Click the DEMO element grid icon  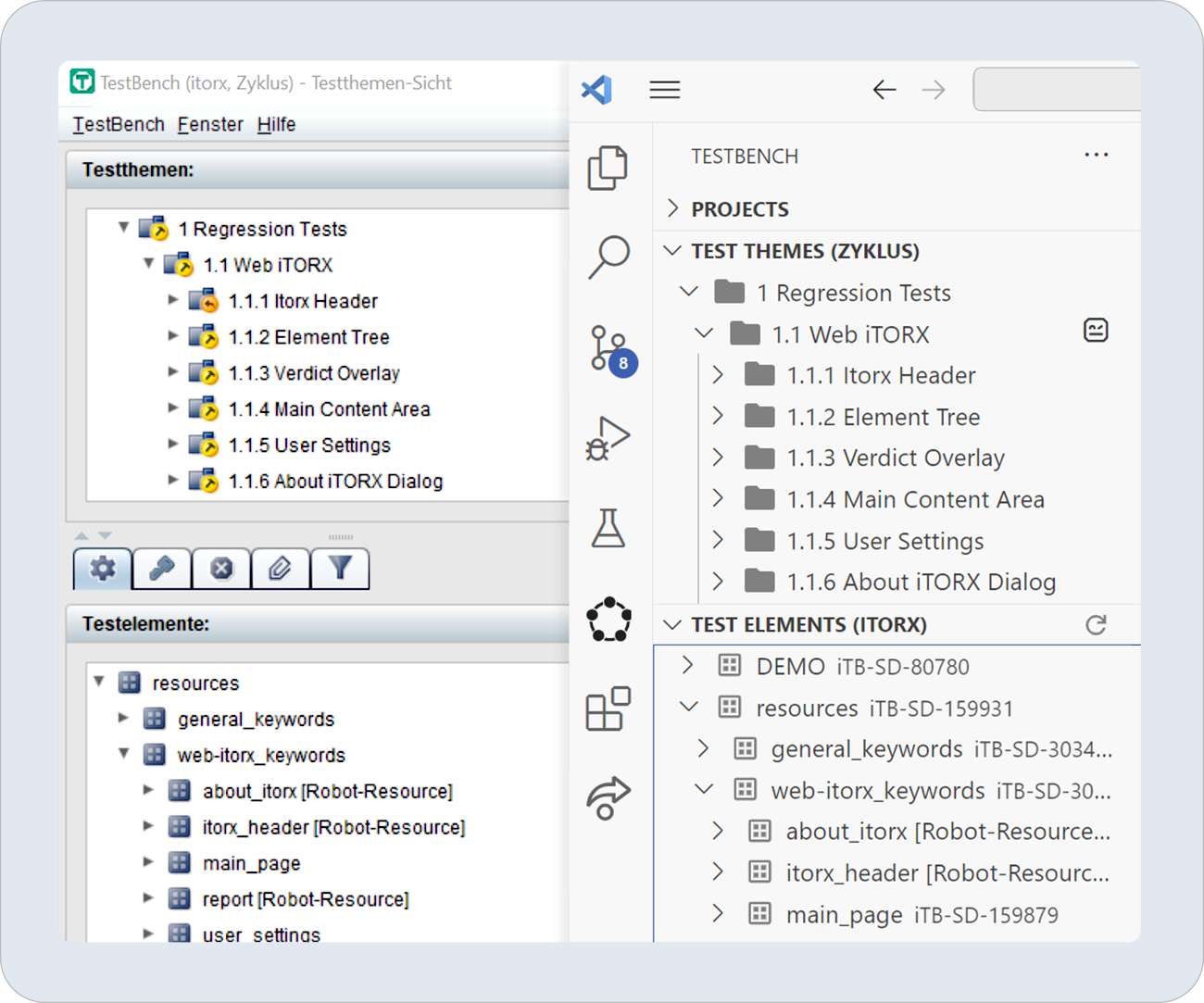point(730,666)
